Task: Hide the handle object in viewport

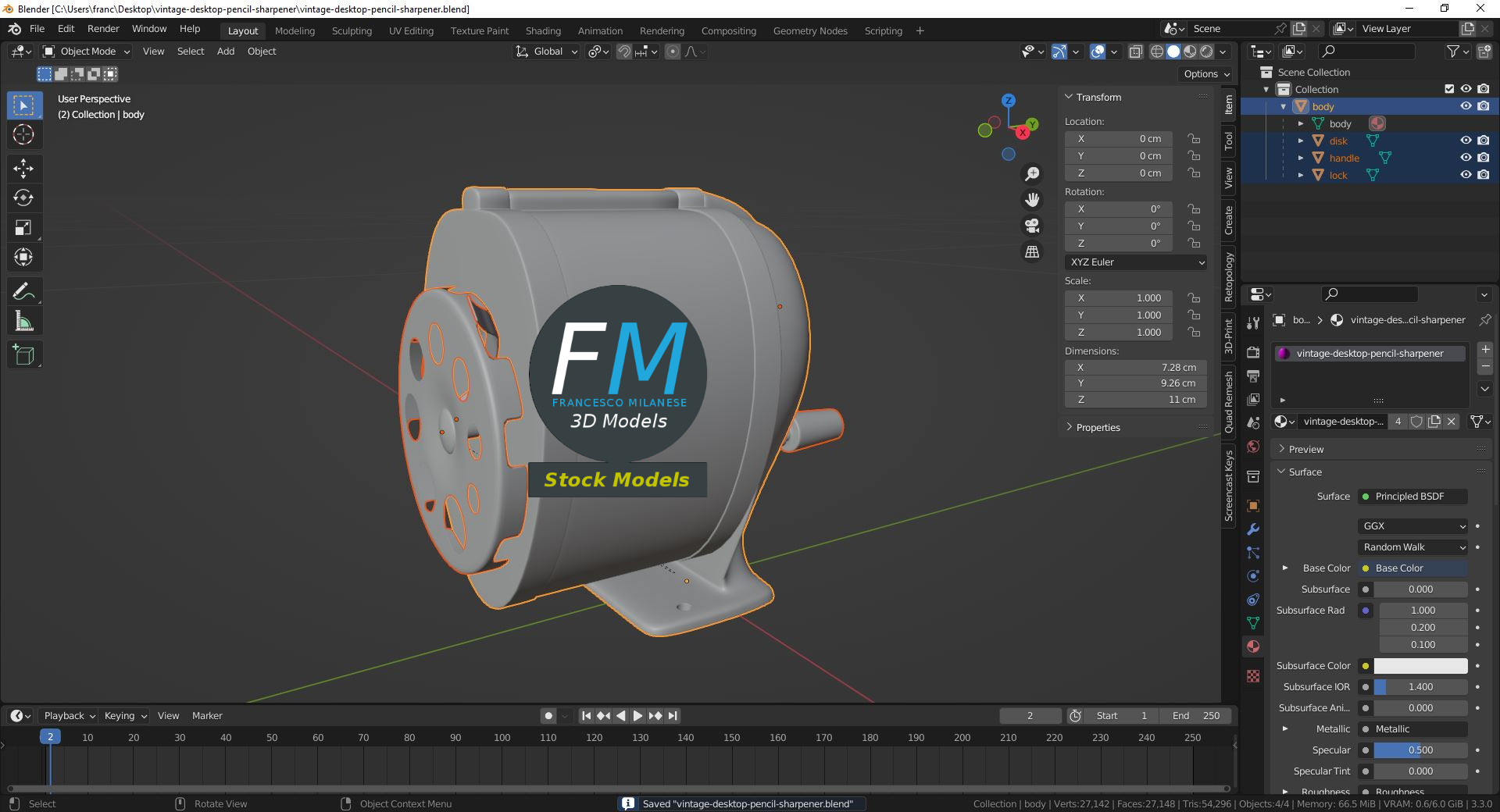Action: point(1466,158)
